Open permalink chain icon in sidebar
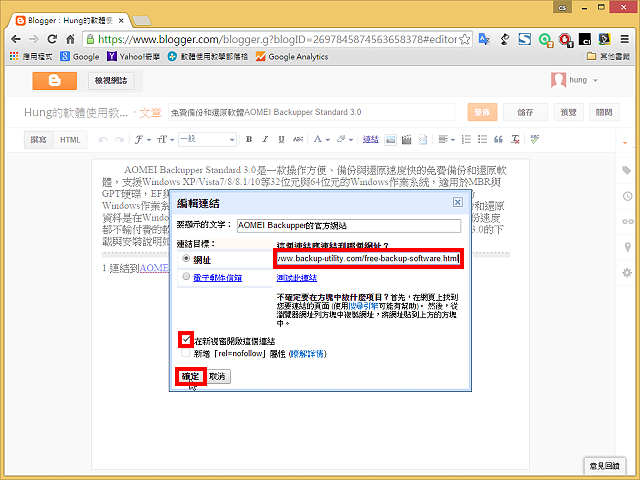 click(x=628, y=221)
